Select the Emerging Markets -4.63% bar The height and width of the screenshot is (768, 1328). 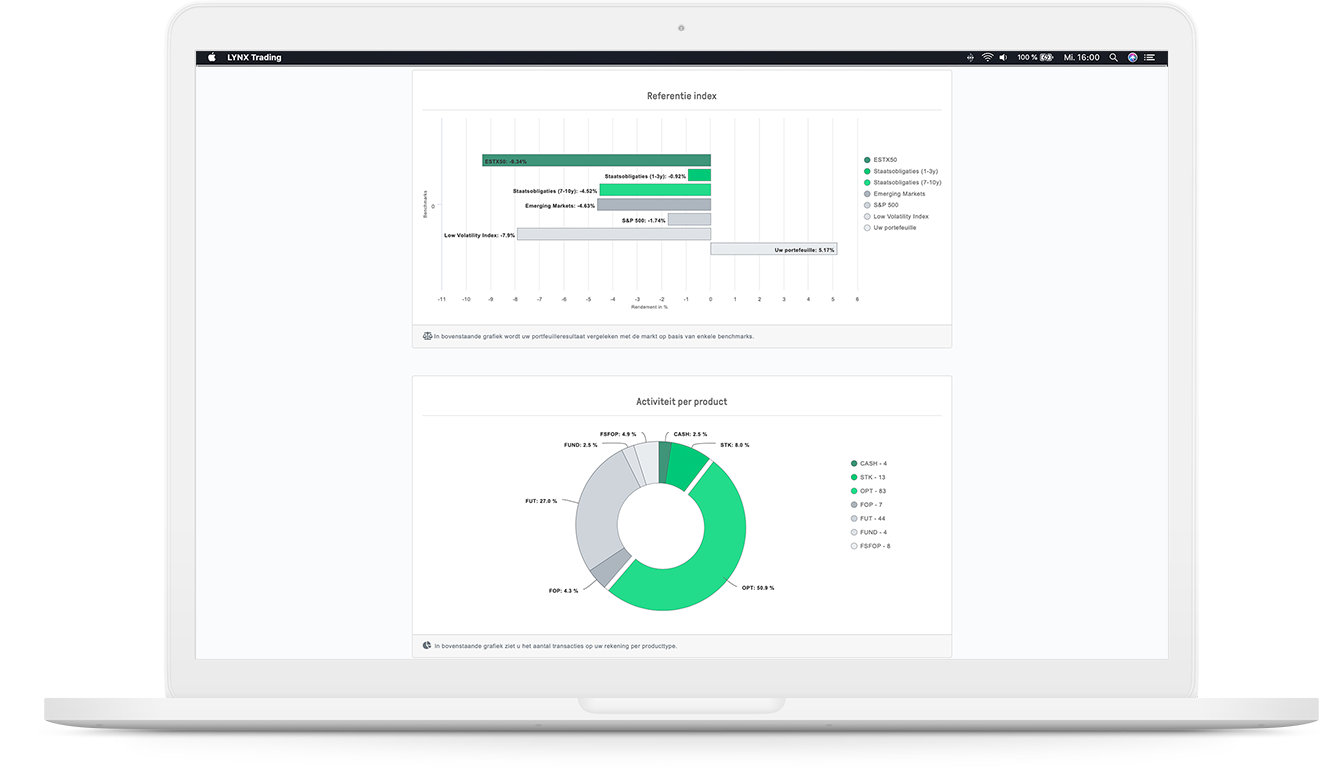654,204
